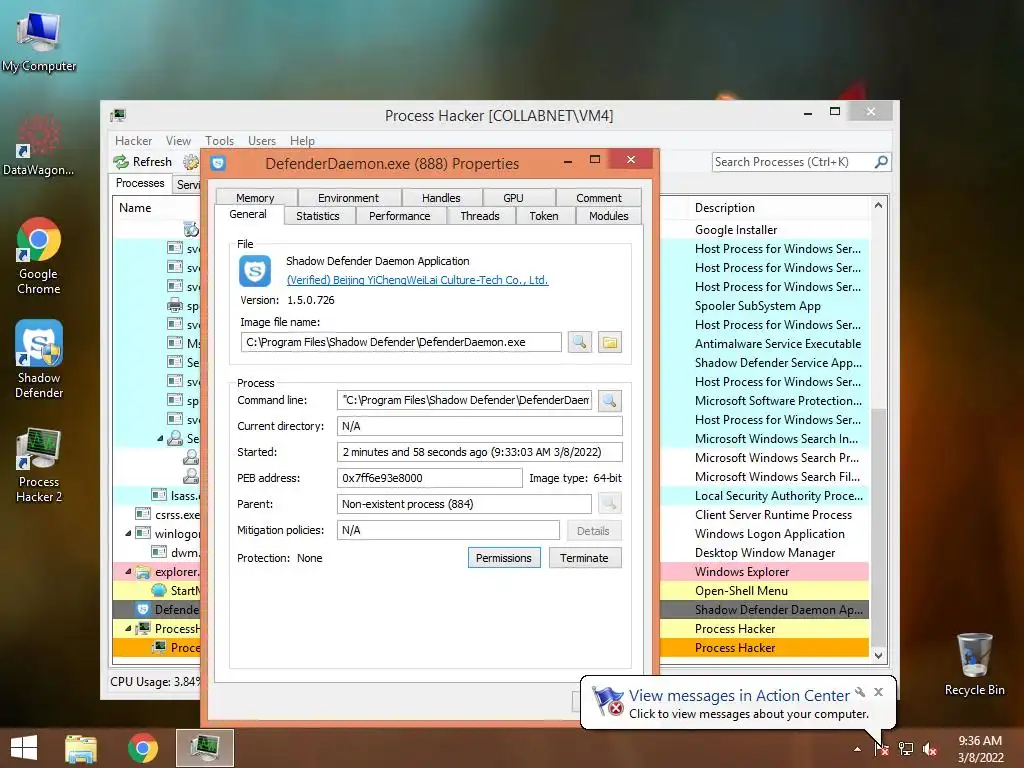Switch to the GPU tab
1024x768 pixels.
pos(513,198)
